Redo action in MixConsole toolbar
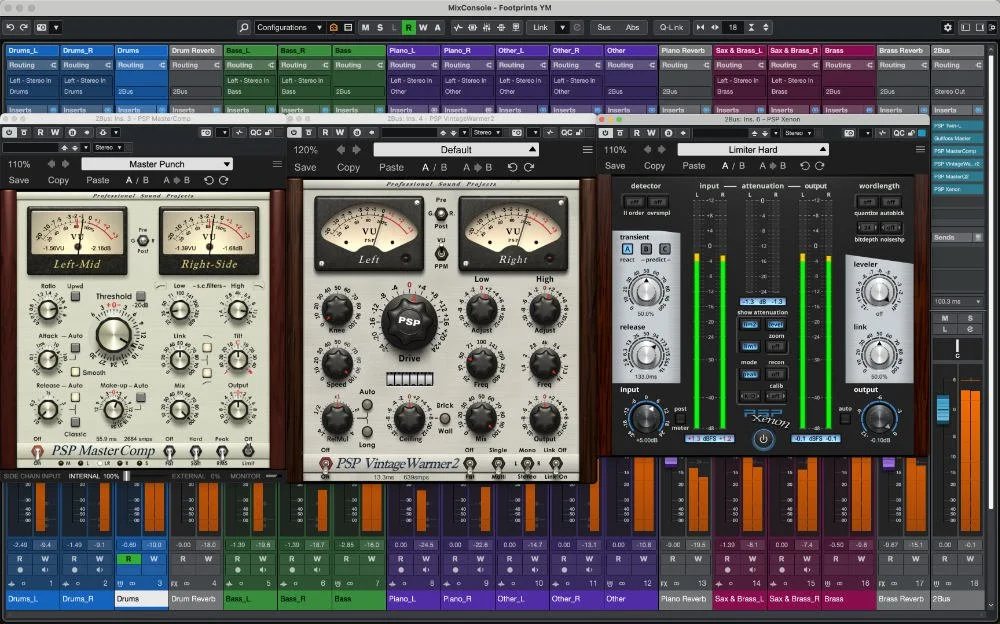The height and width of the screenshot is (624, 1000). 24,27
